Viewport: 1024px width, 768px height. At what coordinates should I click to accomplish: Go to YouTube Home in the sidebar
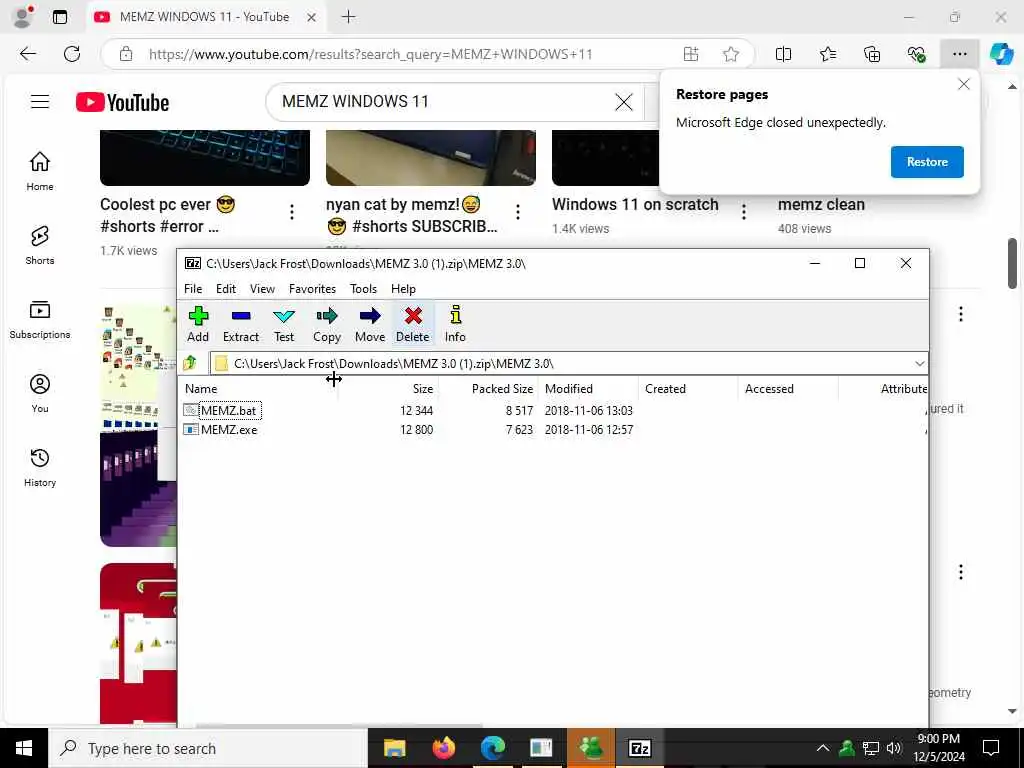coord(40,171)
